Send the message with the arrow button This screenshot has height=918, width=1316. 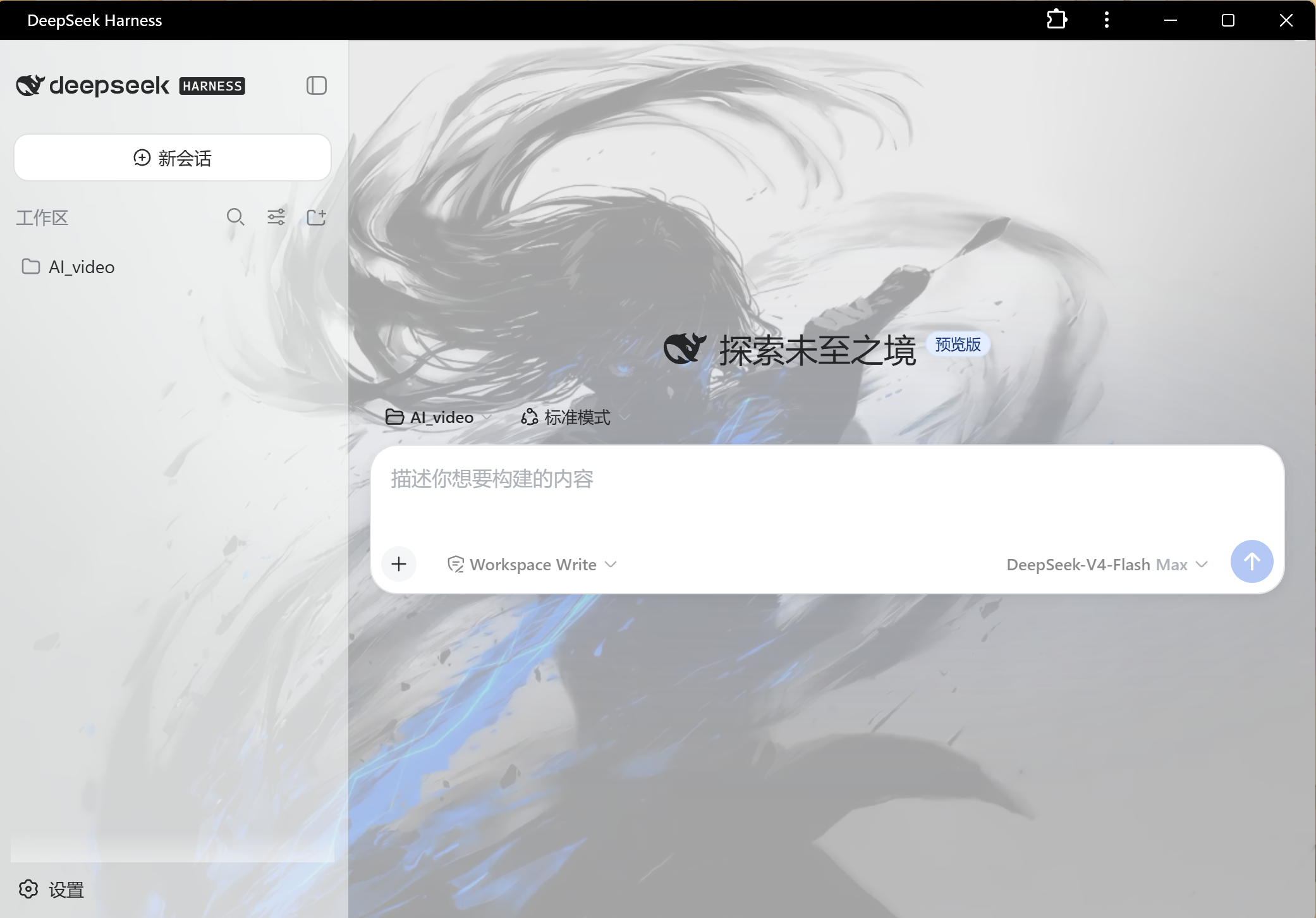point(1252,561)
